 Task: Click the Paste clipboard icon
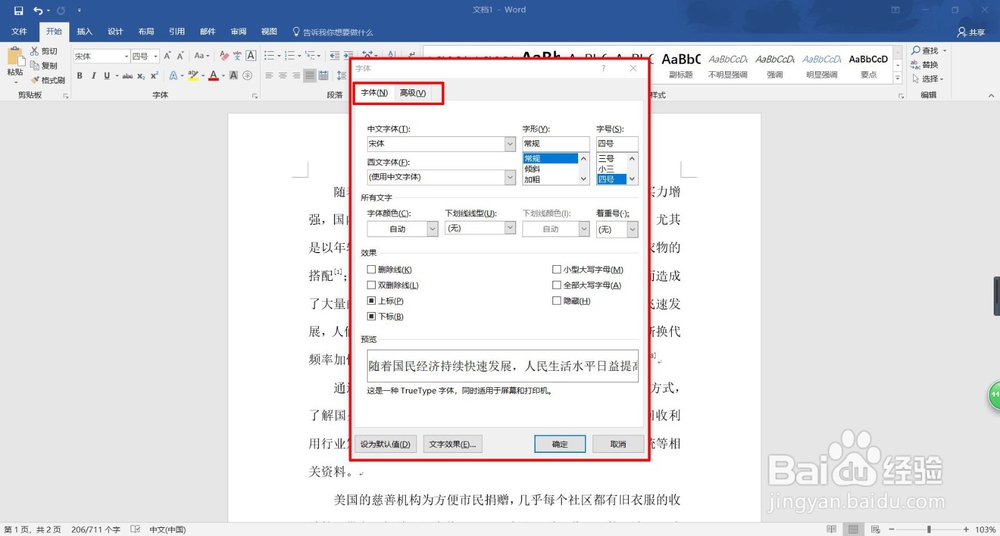15,57
